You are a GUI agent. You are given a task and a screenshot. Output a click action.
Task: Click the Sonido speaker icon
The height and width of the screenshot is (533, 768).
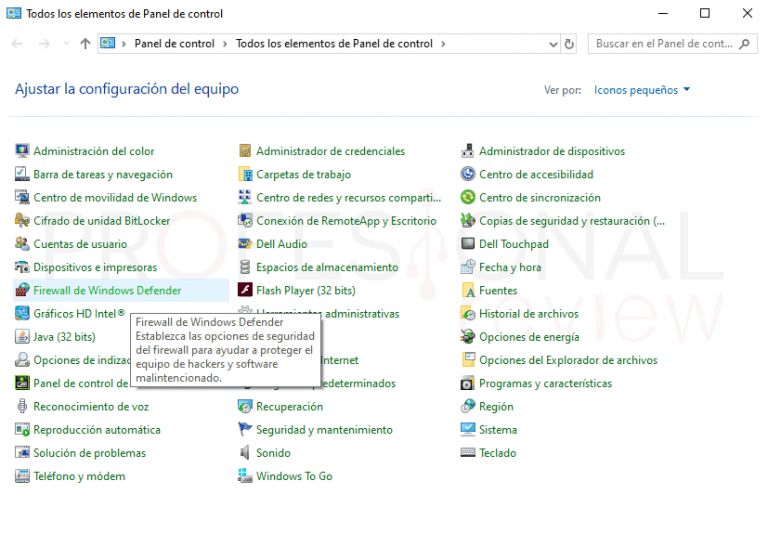pos(245,453)
